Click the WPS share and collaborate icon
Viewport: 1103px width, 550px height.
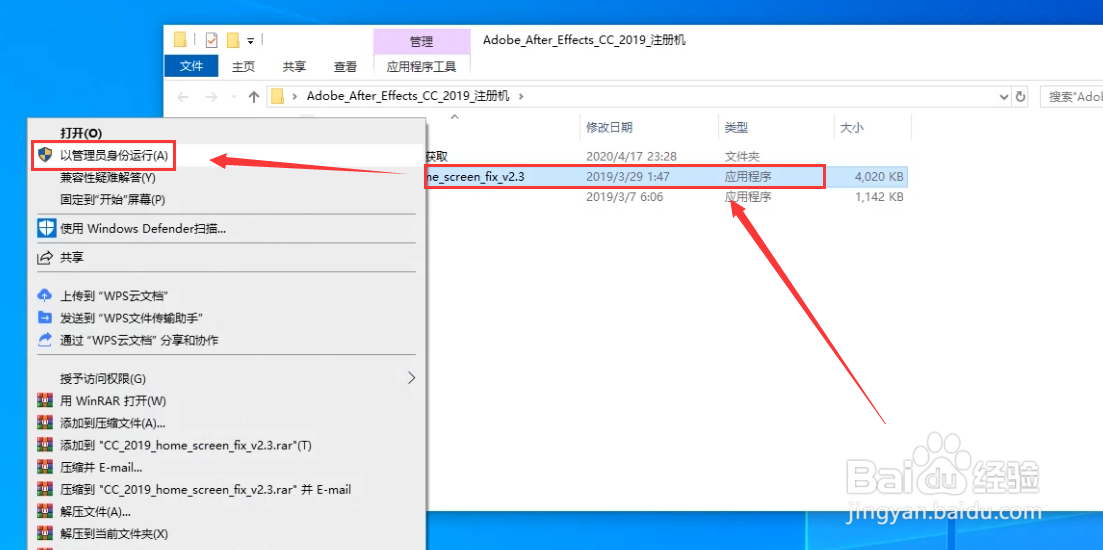point(45,340)
